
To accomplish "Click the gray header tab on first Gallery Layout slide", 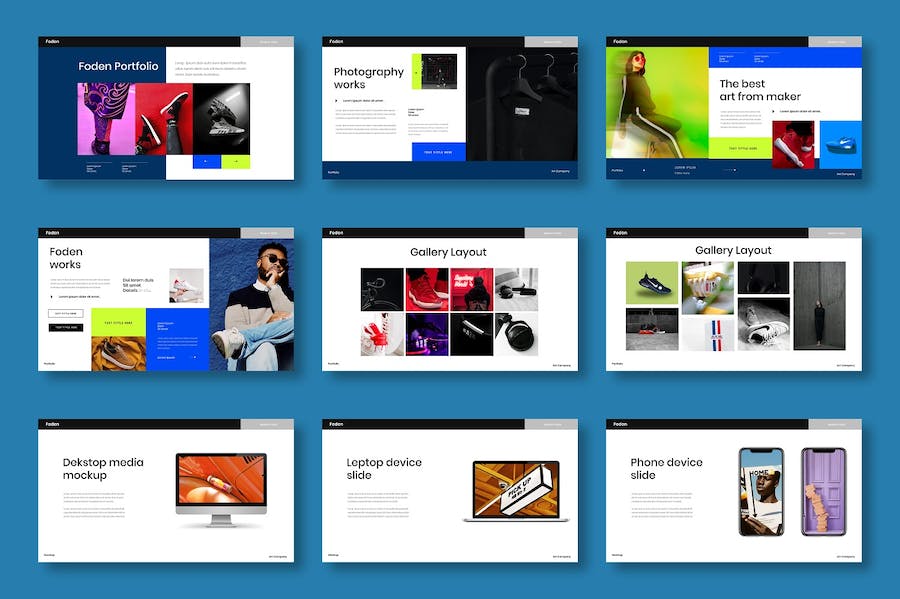I will (552, 233).
